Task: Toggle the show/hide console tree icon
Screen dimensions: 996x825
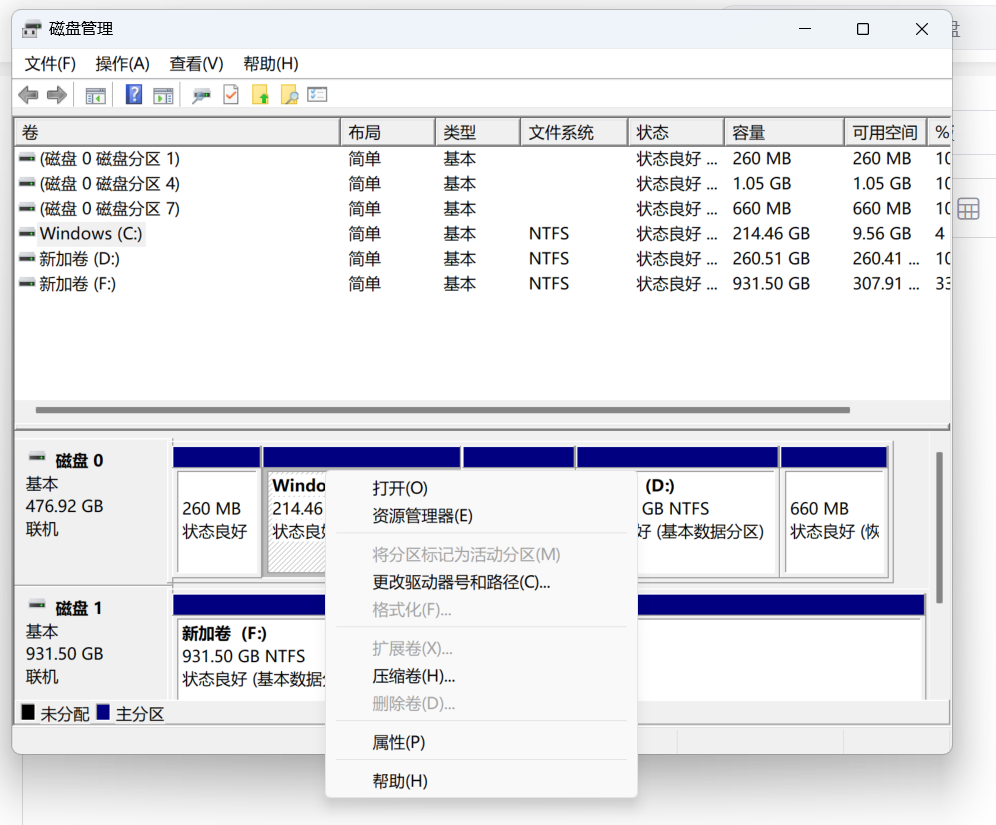Action: pyautogui.click(x=96, y=96)
